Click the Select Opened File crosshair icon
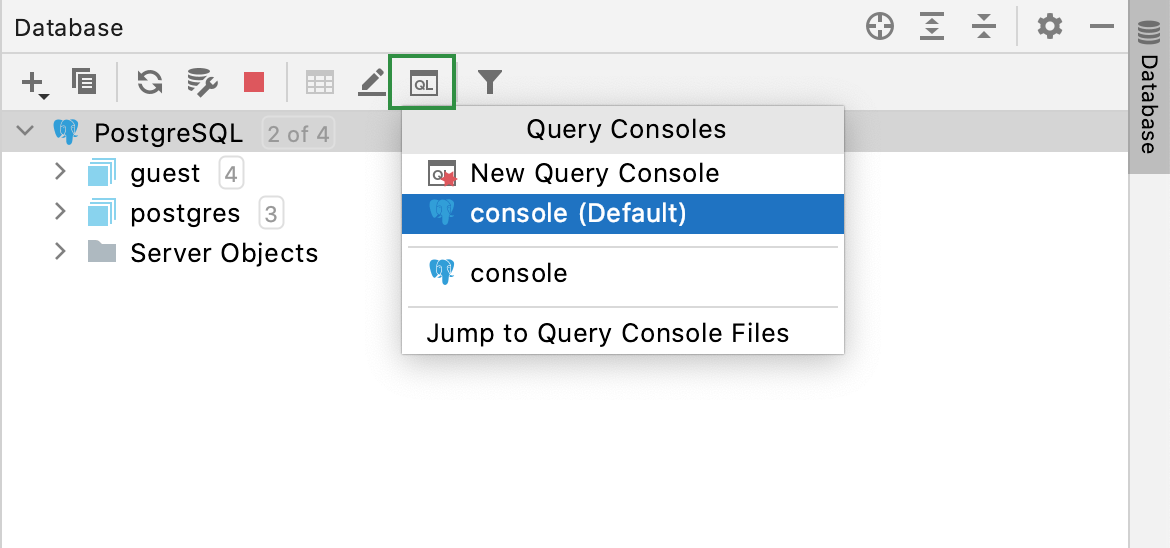This screenshot has height=548, width=1170. coord(880,28)
